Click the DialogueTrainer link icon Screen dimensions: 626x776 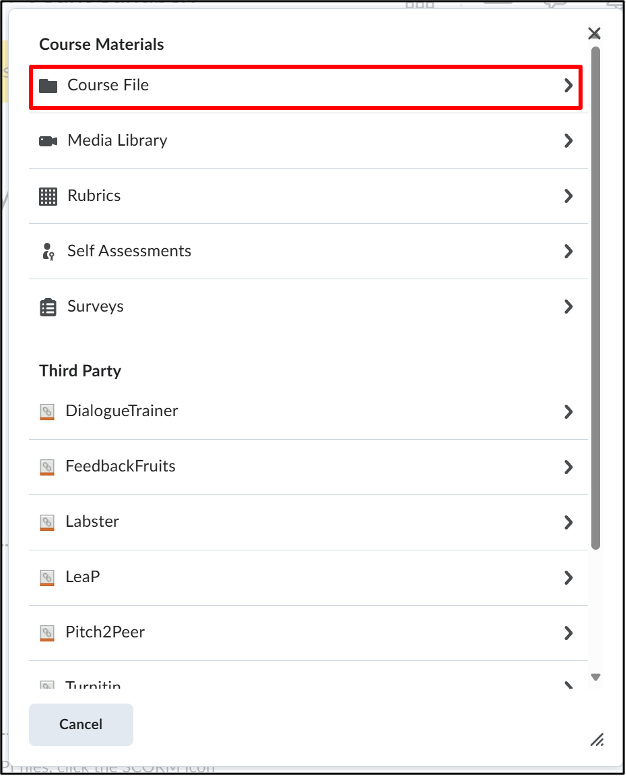coord(47,412)
